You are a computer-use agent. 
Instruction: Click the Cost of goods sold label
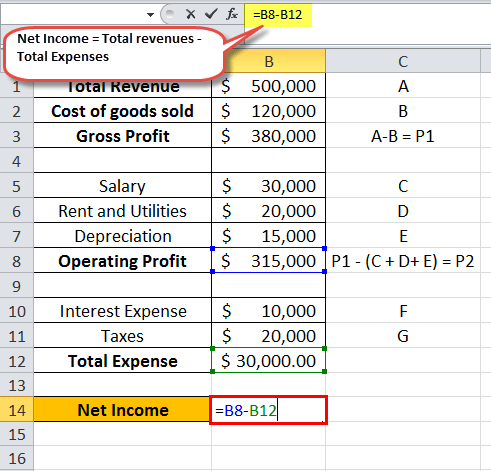[122, 111]
